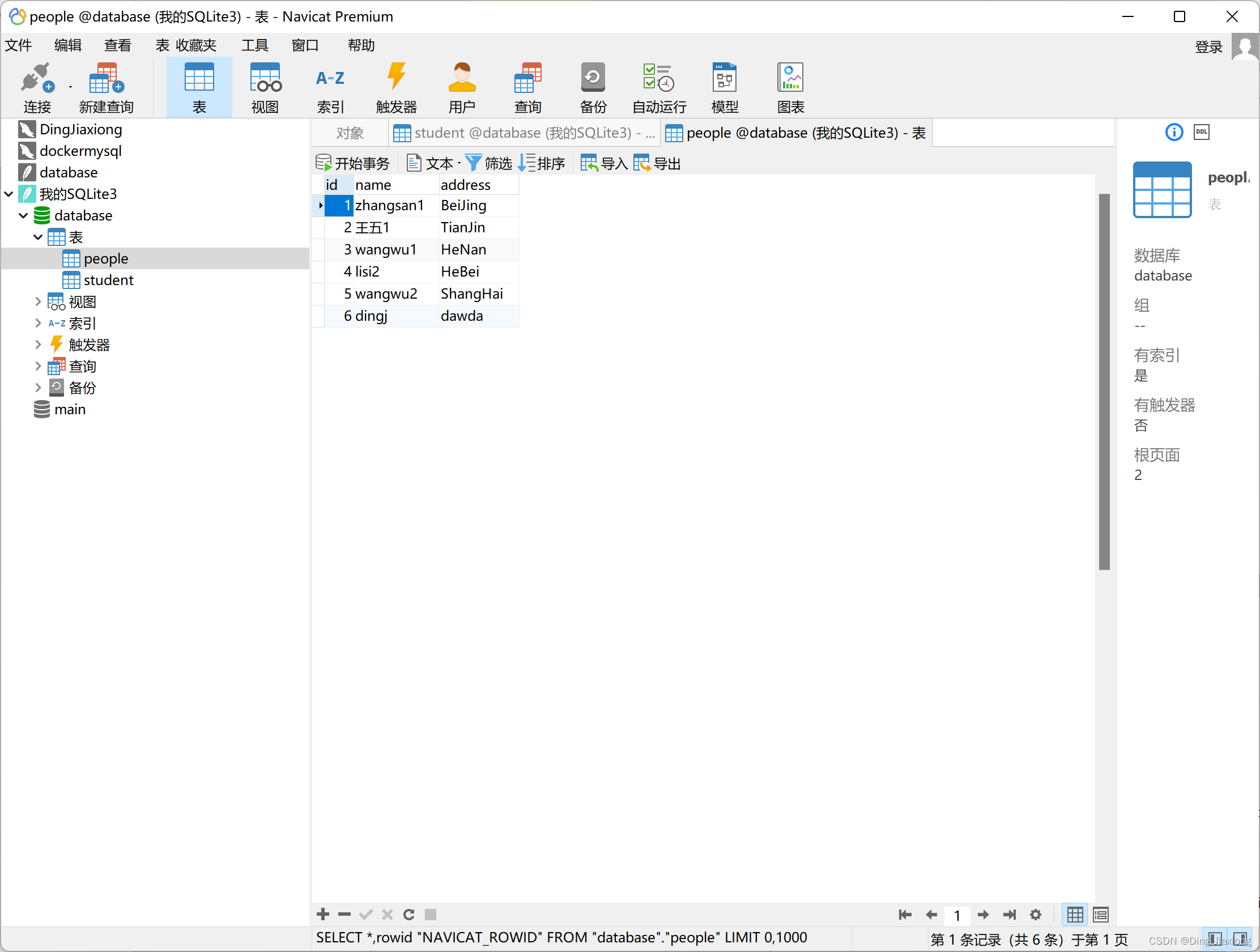Expand the 备份 tree node
Viewport: 1260px width, 952px height.
pos(38,388)
